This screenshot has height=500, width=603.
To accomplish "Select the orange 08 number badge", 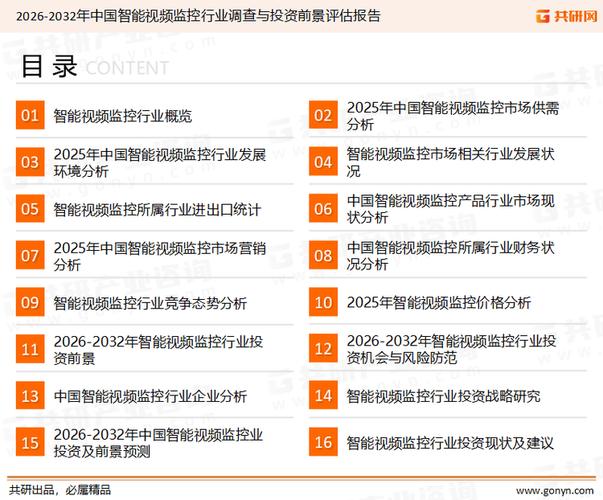I will click(323, 256).
